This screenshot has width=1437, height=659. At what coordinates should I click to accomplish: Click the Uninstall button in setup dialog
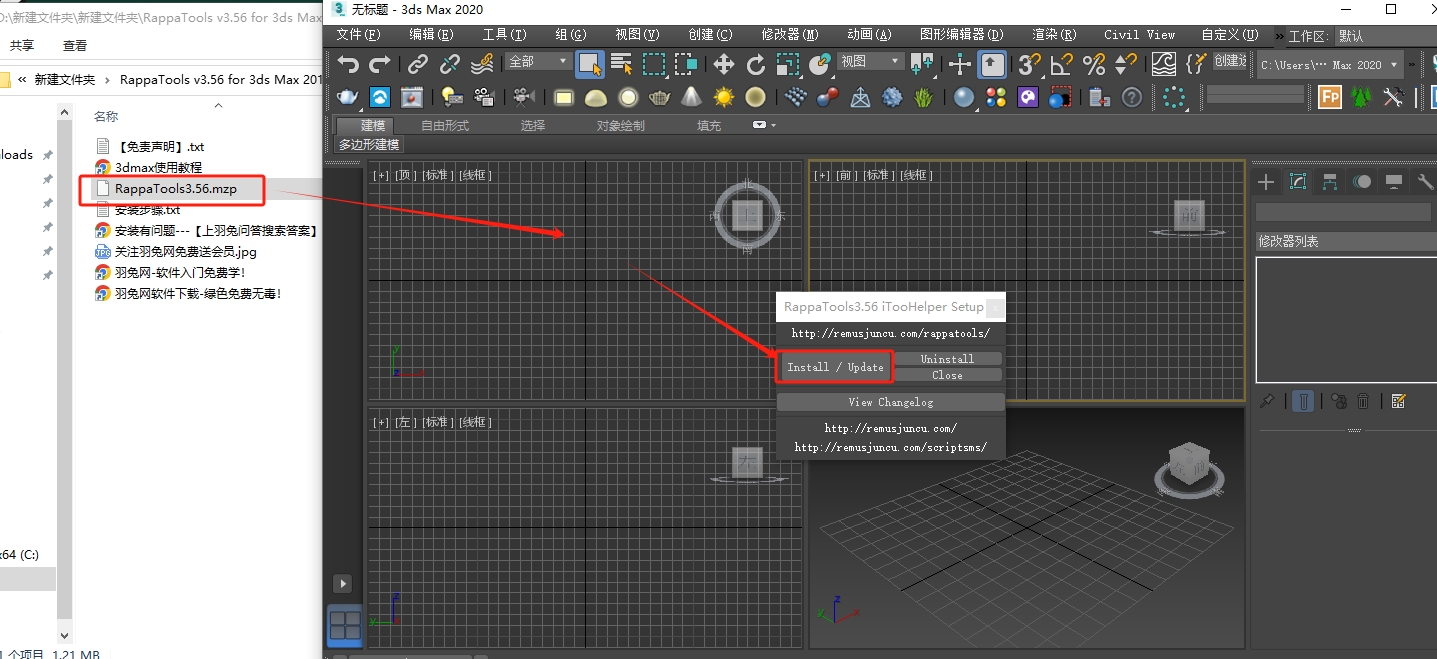click(x=947, y=359)
